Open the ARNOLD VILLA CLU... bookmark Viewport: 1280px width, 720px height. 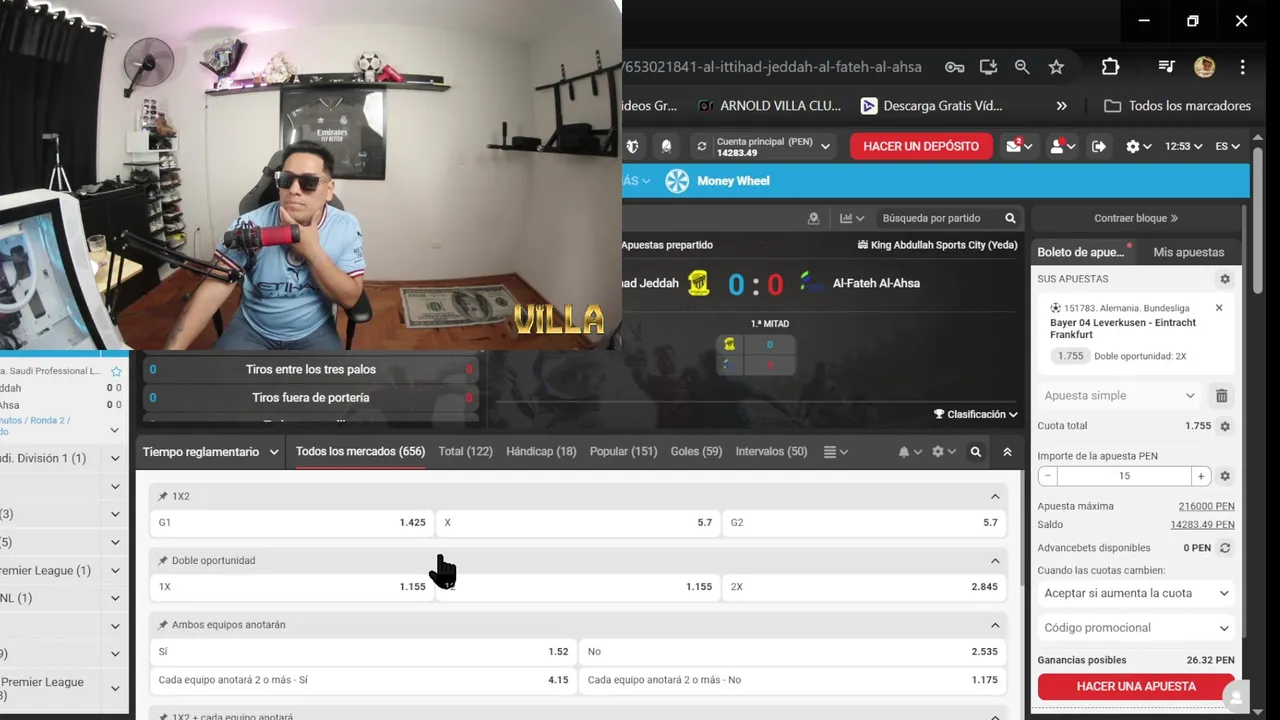point(769,106)
